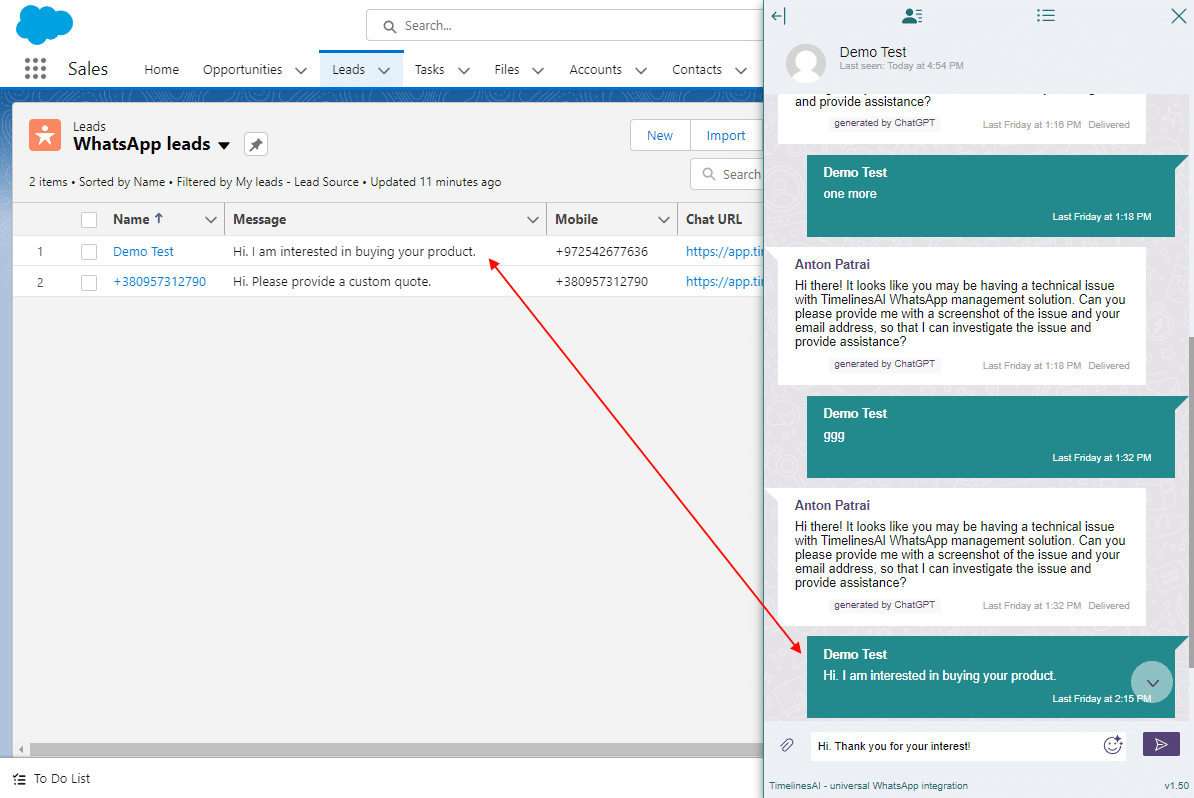Go to the Home tab
The image size is (1194, 798).
[x=161, y=69]
